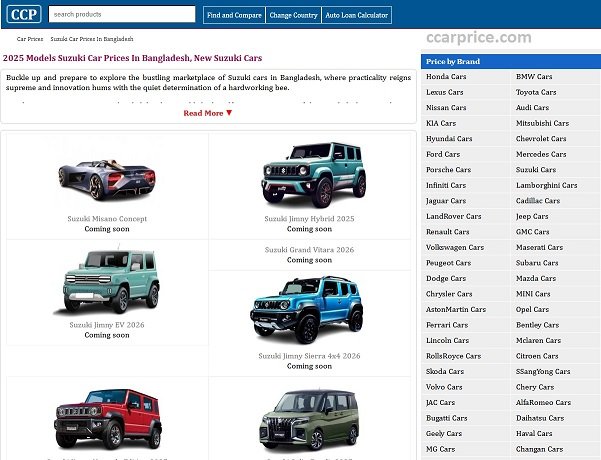
Task: Select Mercedes Cars brand
Action: pyautogui.click(x=541, y=154)
